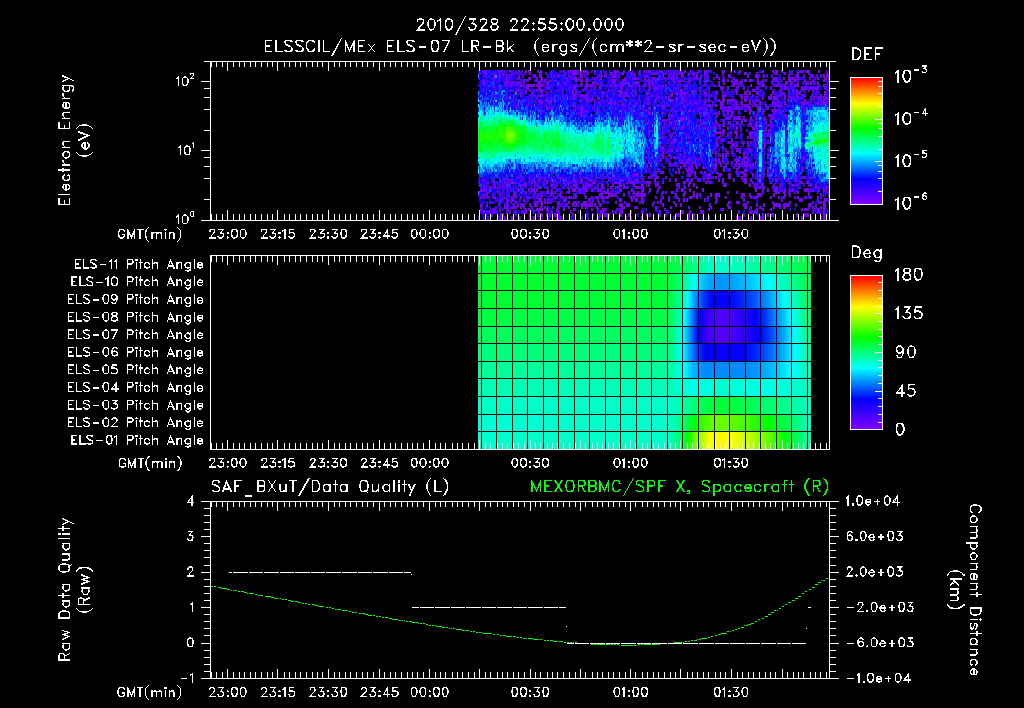Click the Component Distance (km) axis label
This screenshot has width=1024, height=708.
pos(965,590)
